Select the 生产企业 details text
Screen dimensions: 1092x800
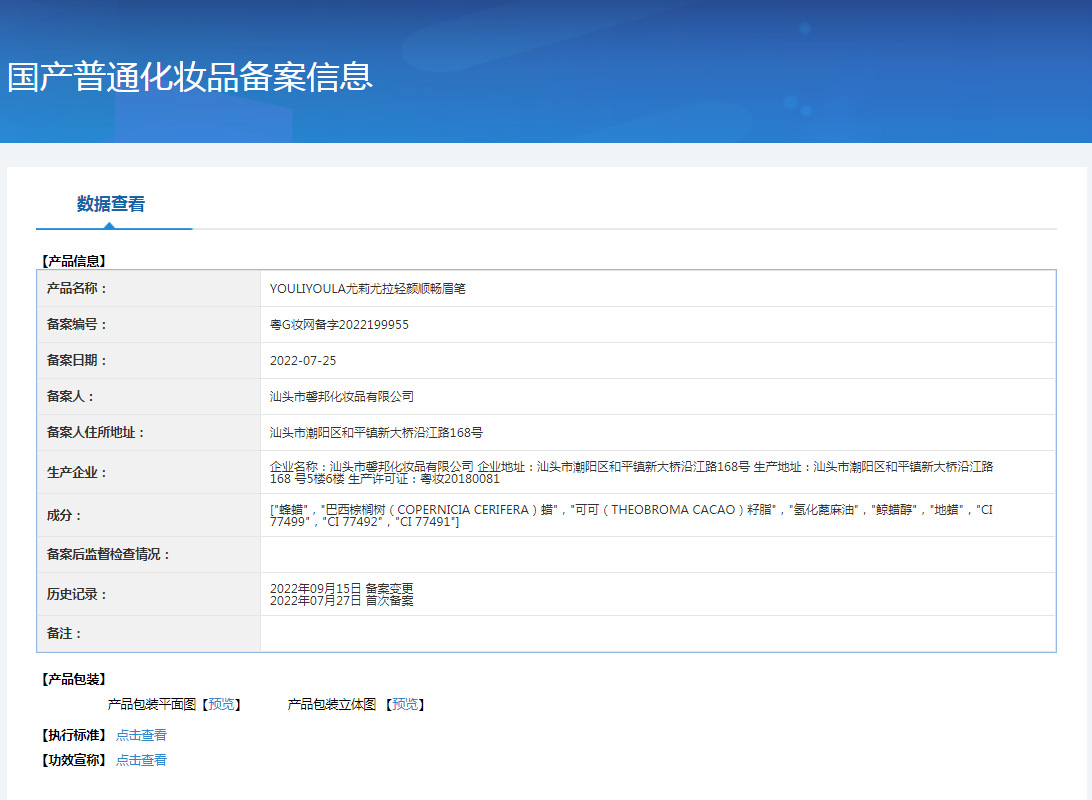point(632,473)
